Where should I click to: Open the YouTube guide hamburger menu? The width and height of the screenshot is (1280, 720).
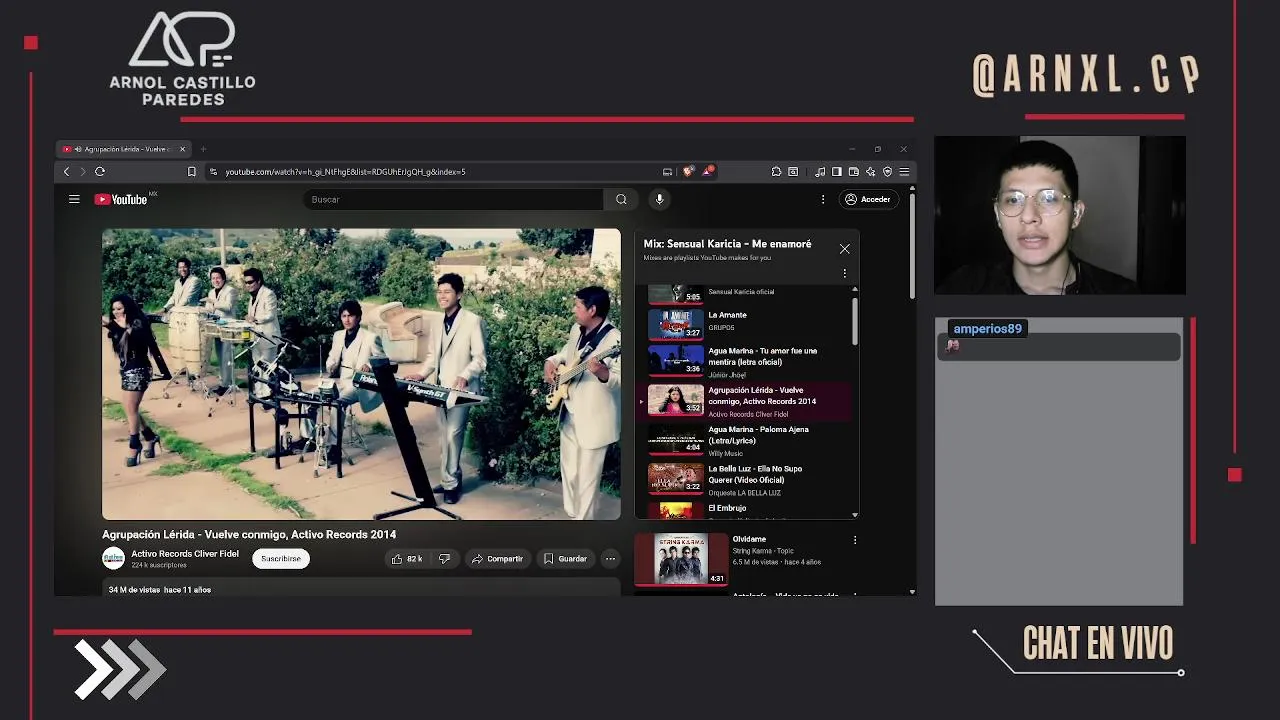click(x=74, y=199)
